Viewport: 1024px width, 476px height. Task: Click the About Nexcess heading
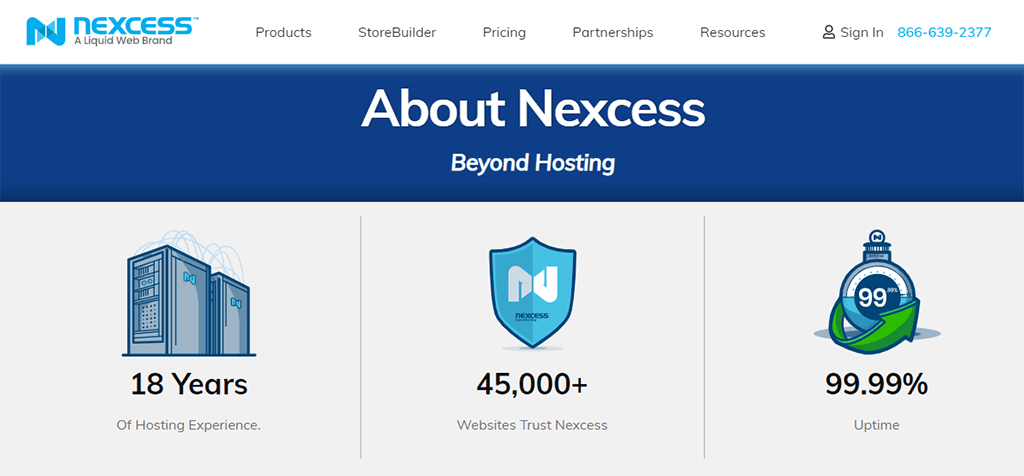click(x=533, y=108)
